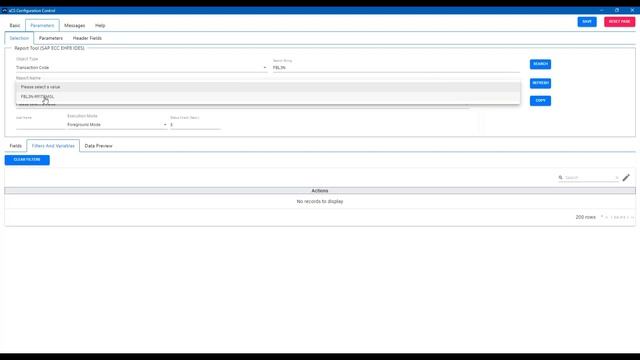Open the 200 rows page-size dropdown
This screenshot has height=360, width=640.
point(588,217)
